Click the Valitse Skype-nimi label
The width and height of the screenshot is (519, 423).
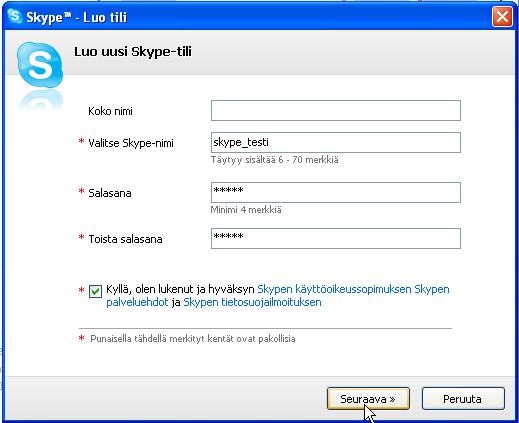[131, 143]
